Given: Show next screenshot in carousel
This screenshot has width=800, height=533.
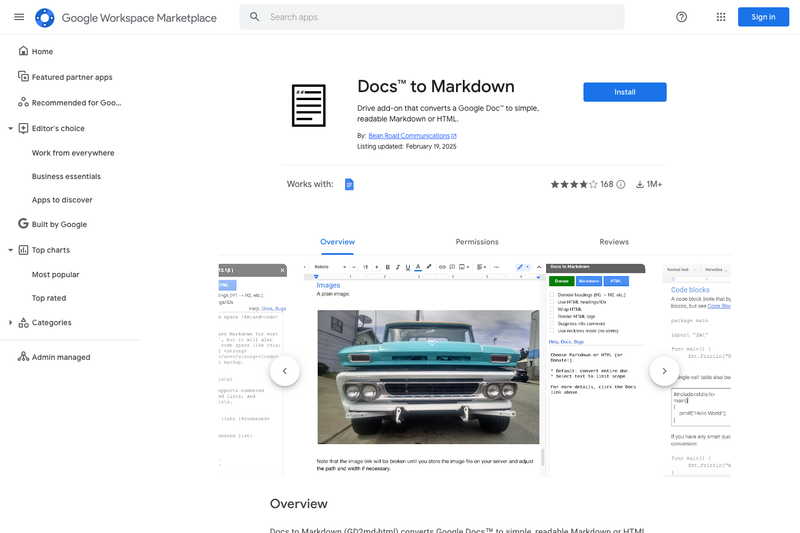Looking at the screenshot, I should coord(664,371).
